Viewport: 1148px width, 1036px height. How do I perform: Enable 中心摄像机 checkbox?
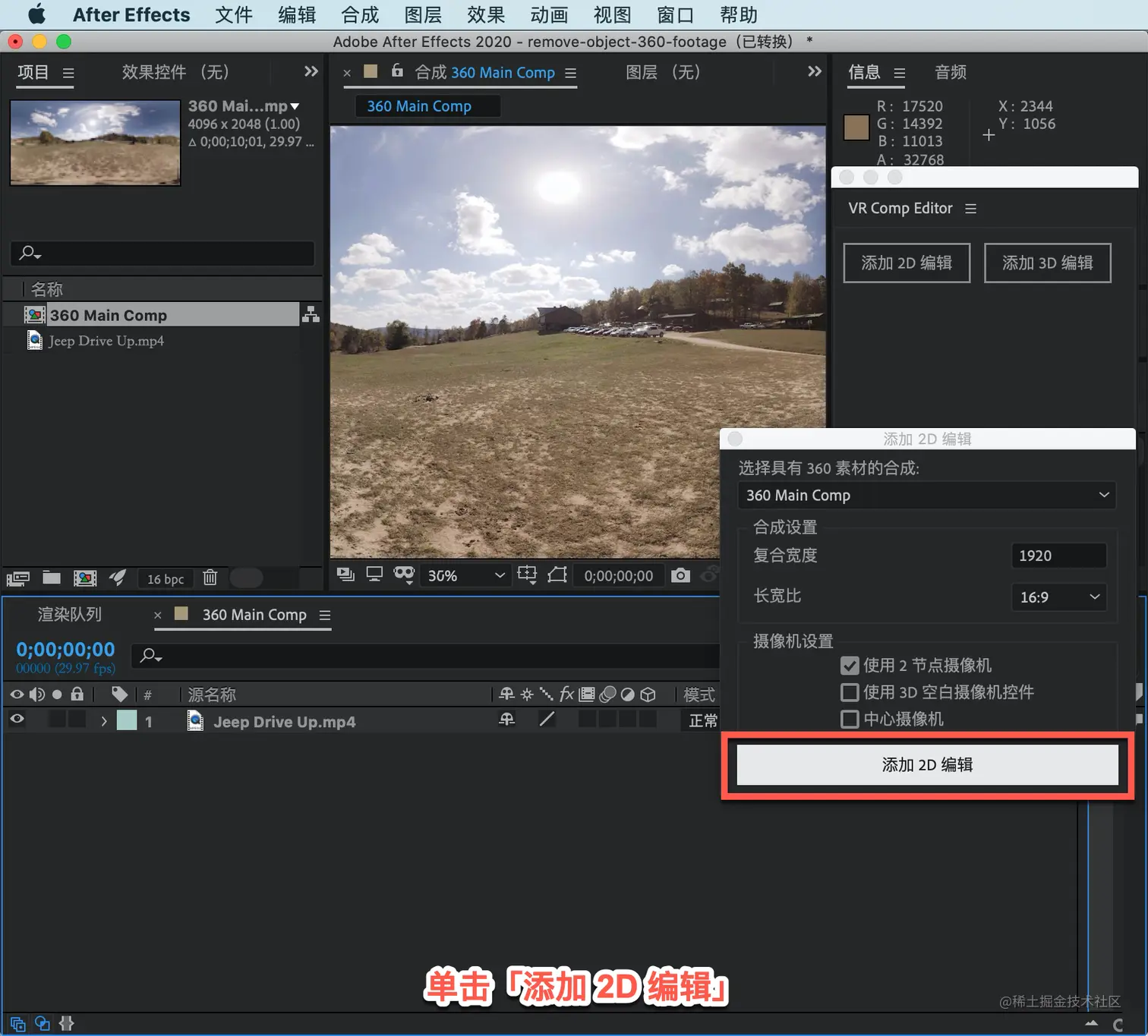[850, 719]
